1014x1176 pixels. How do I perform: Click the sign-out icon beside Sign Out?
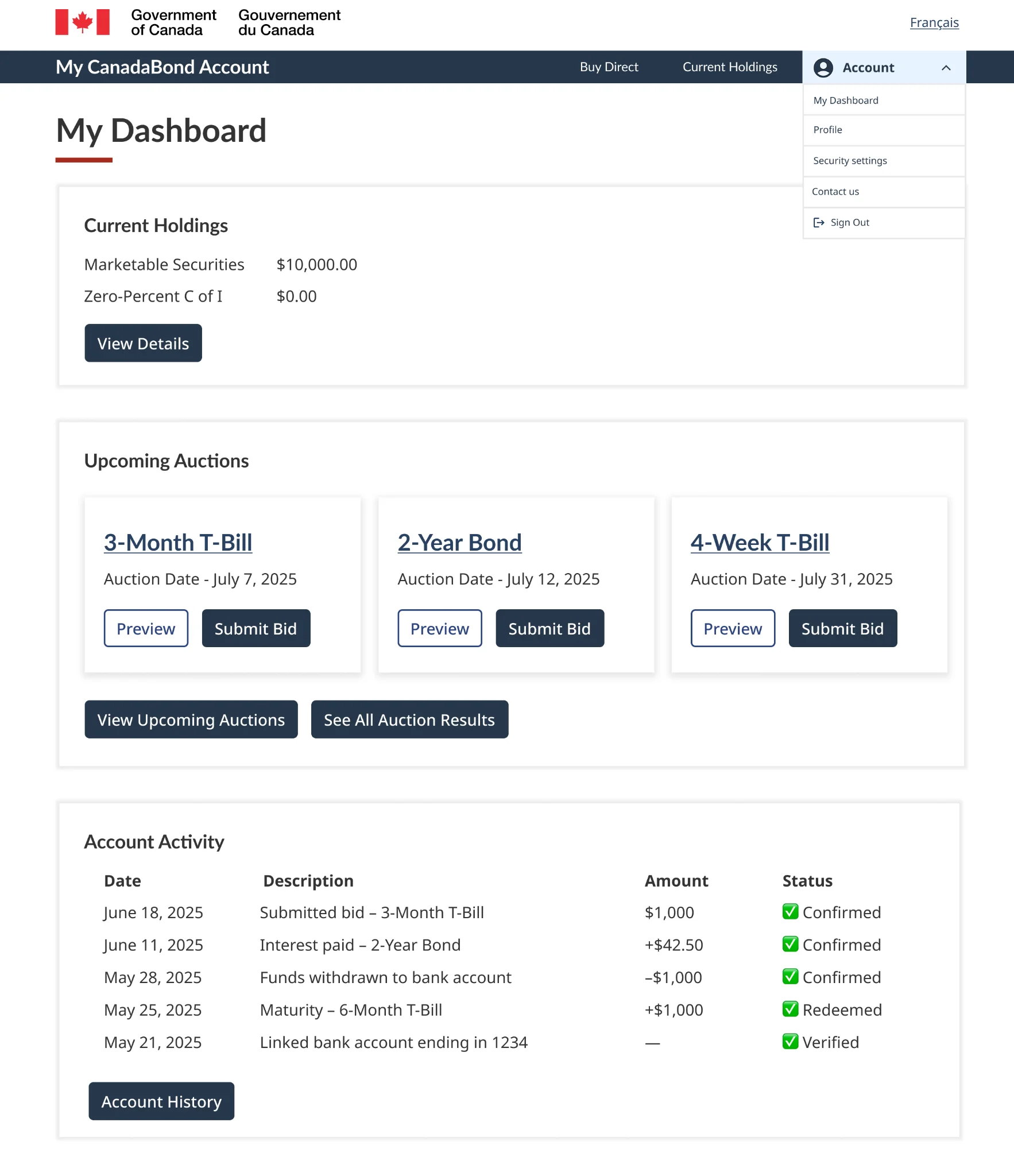[818, 222]
